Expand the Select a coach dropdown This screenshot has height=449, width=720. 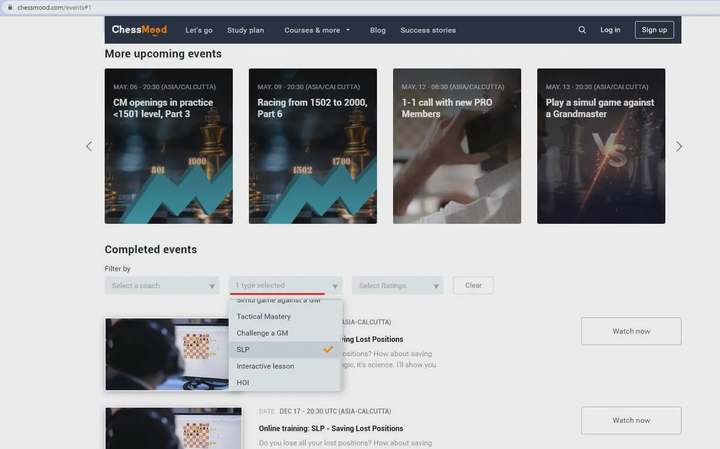[x=161, y=286]
